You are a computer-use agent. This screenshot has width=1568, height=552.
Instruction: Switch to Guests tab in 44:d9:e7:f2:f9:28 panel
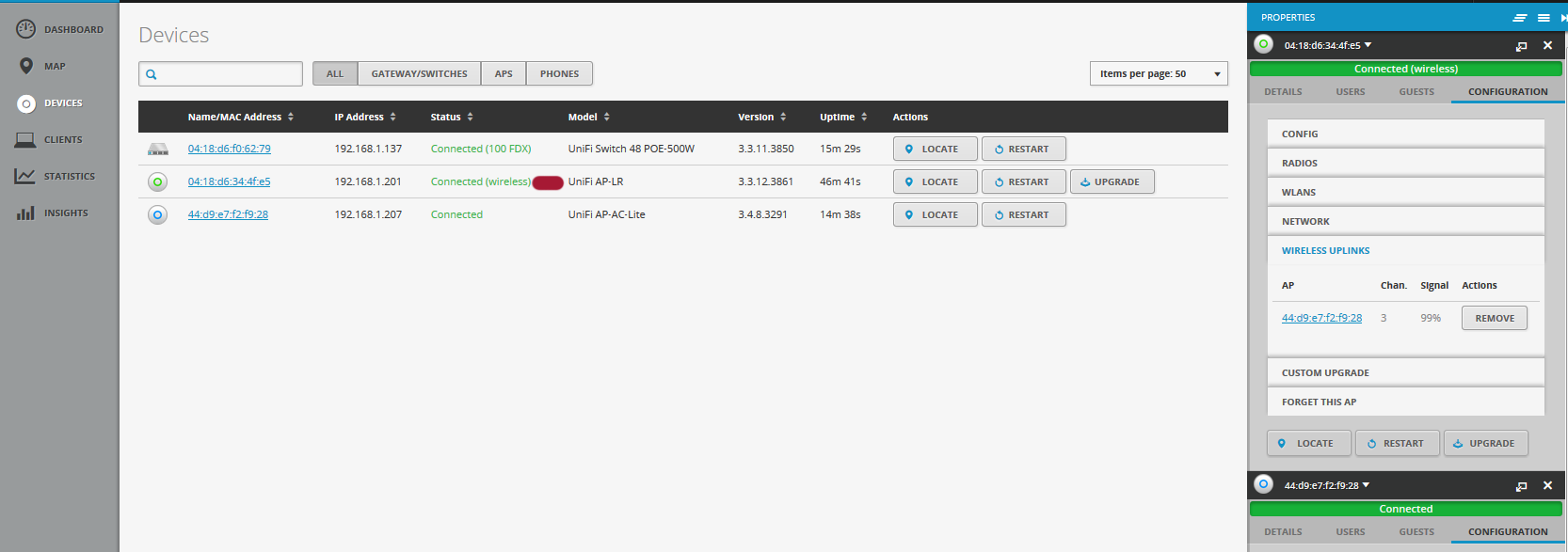click(x=1416, y=531)
